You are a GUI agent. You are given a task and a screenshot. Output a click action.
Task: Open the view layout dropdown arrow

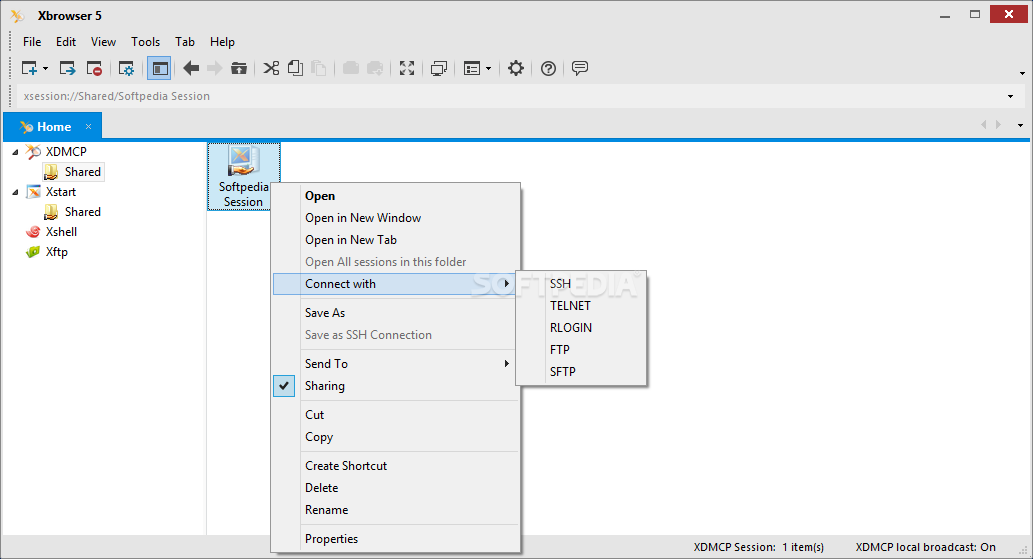pyautogui.click(x=488, y=68)
